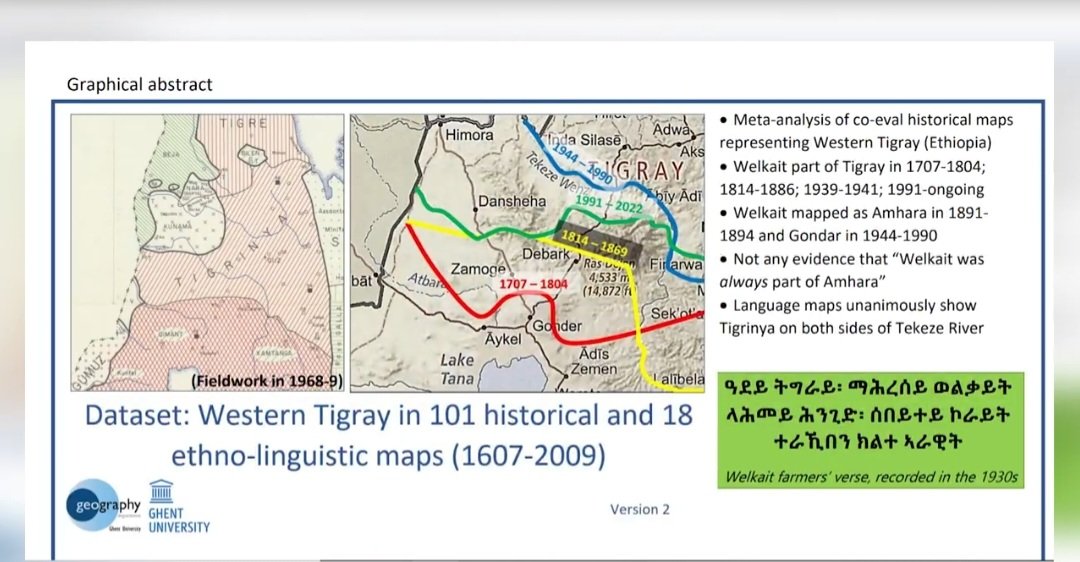Click the "Adwa" town label

click(671, 129)
